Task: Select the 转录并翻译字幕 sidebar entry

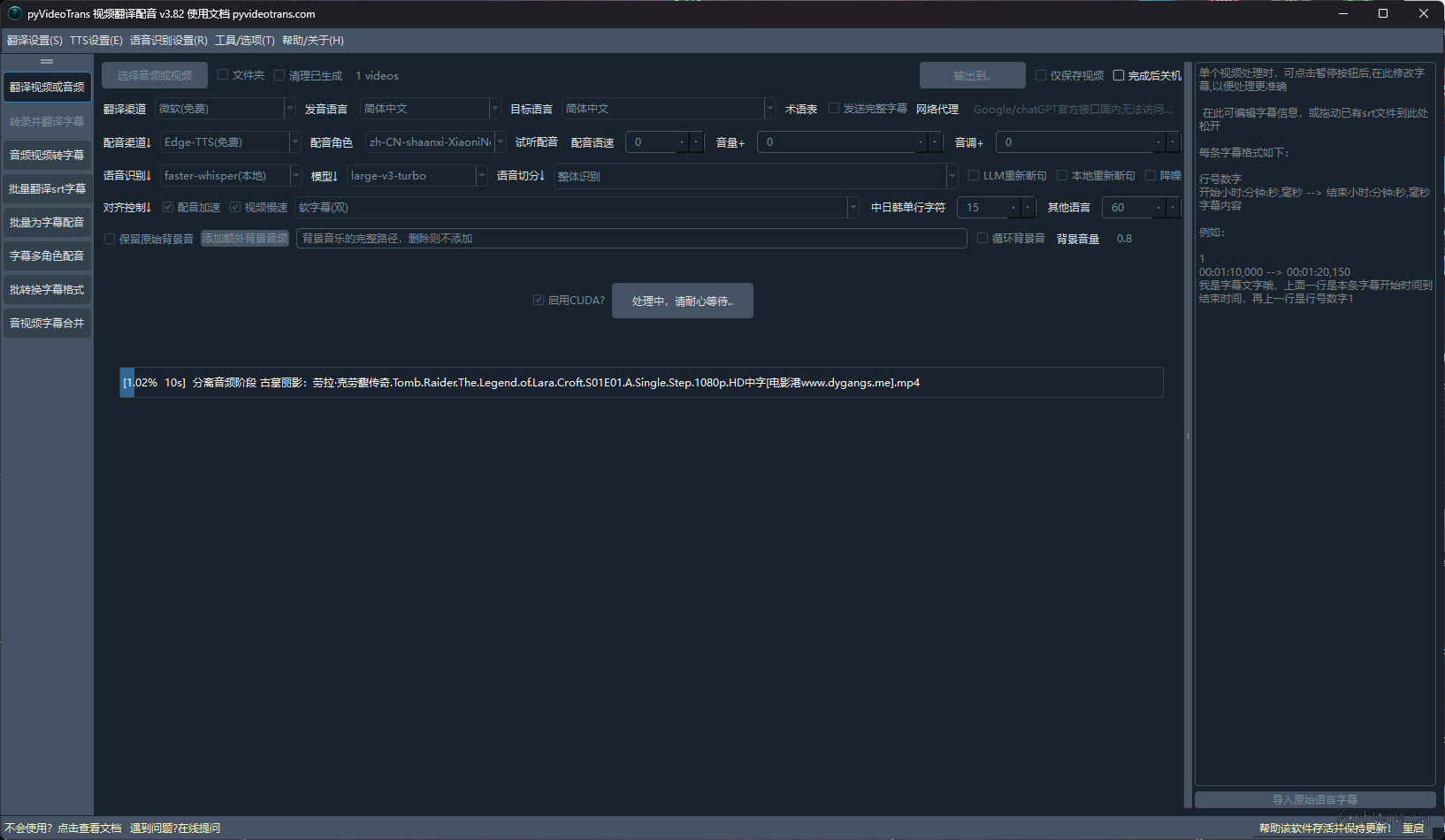Action: point(47,121)
